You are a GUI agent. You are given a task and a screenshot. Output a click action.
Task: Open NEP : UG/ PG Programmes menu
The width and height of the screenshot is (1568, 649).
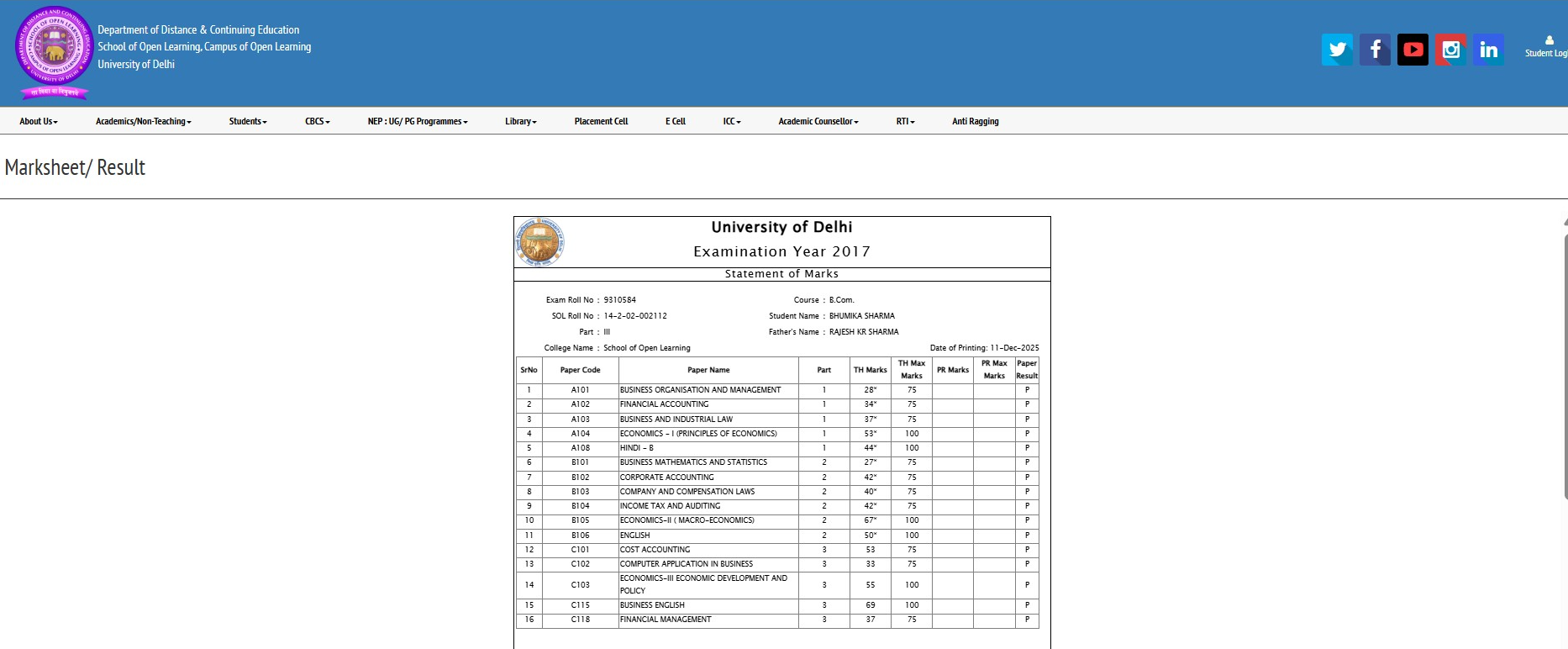[x=417, y=121]
